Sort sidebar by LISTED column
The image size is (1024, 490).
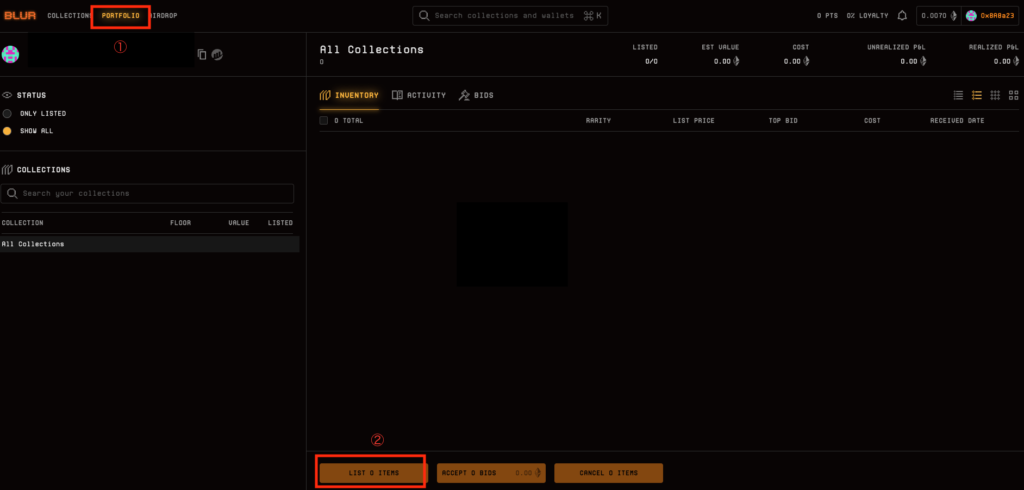tap(280, 223)
